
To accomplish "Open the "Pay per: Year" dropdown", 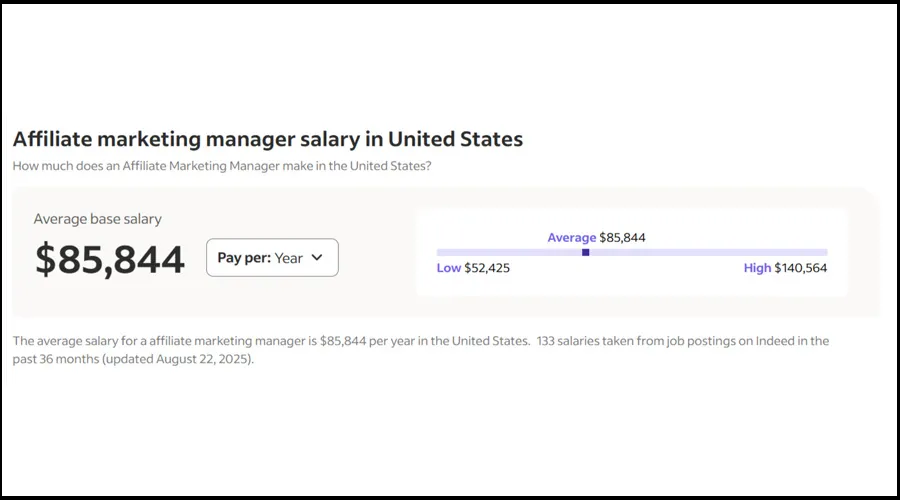I will [272, 258].
